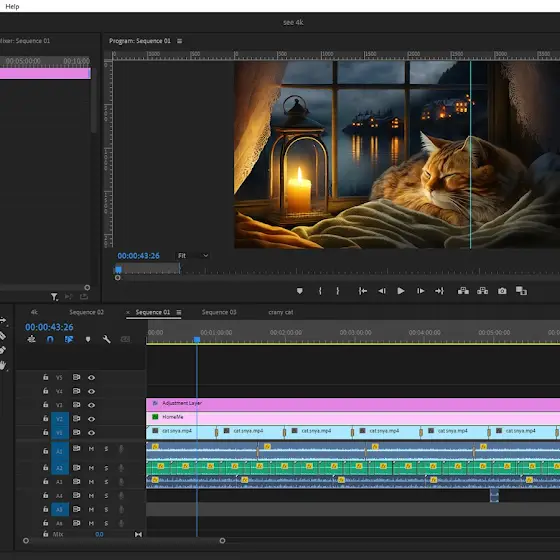560x560 pixels.
Task: Toggle eye visibility of track V2
Action: pos(91,419)
